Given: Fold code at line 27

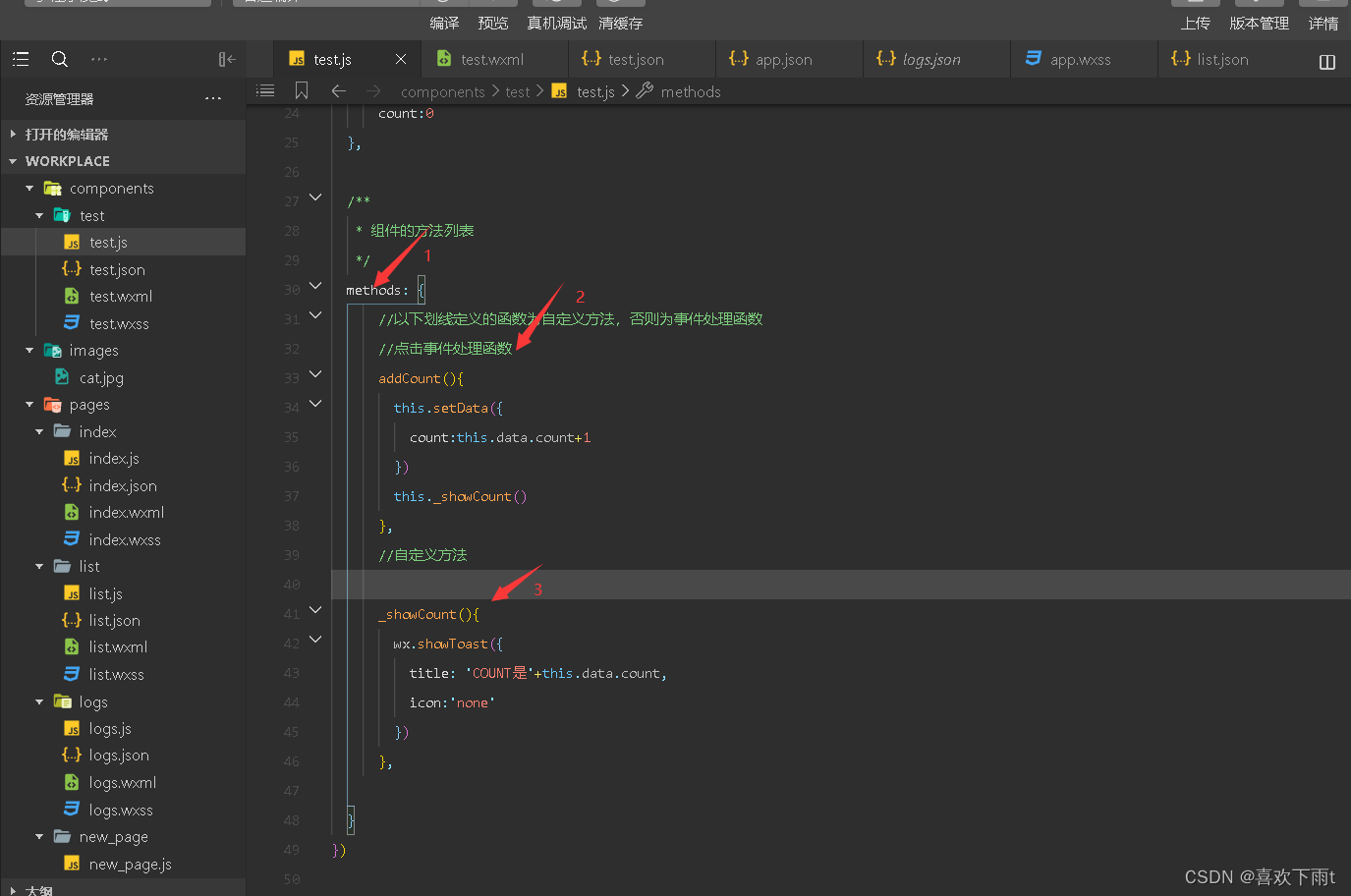Looking at the screenshot, I should point(315,197).
